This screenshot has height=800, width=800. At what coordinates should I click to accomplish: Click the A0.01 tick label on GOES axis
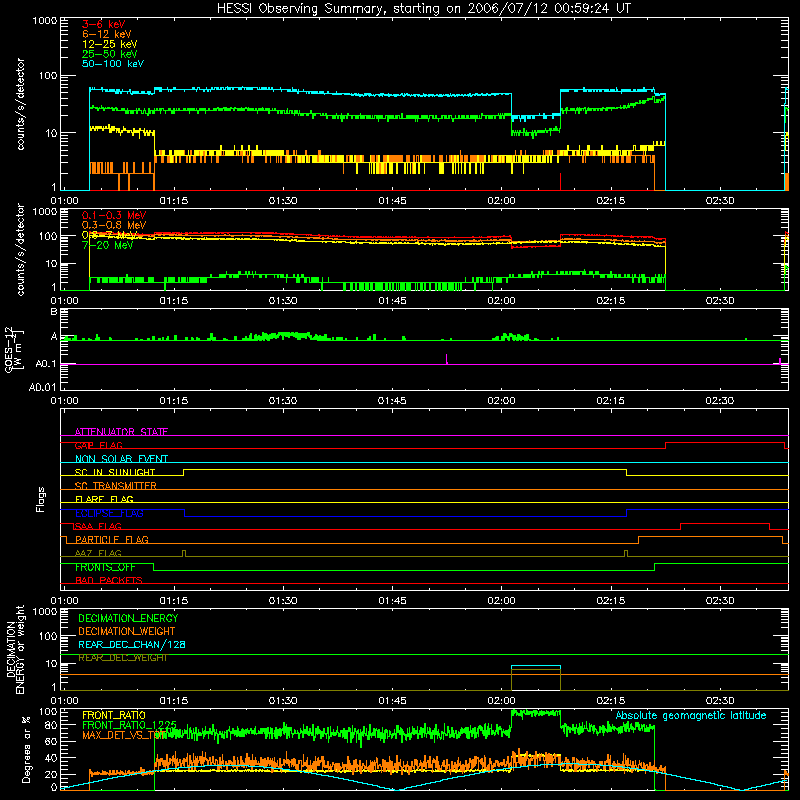[x=43, y=387]
